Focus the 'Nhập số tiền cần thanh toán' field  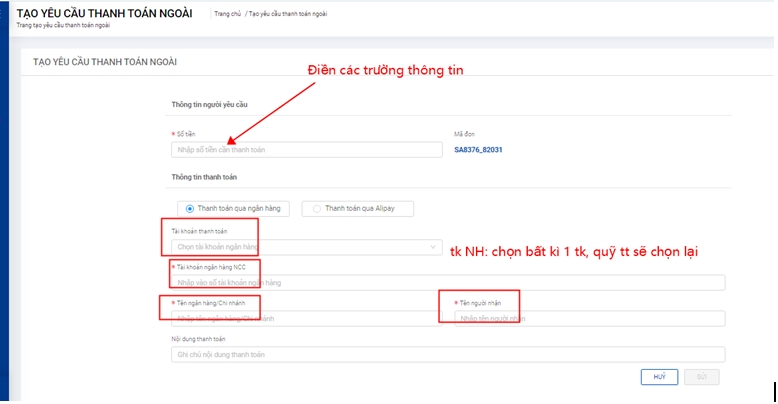click(305, 150)
